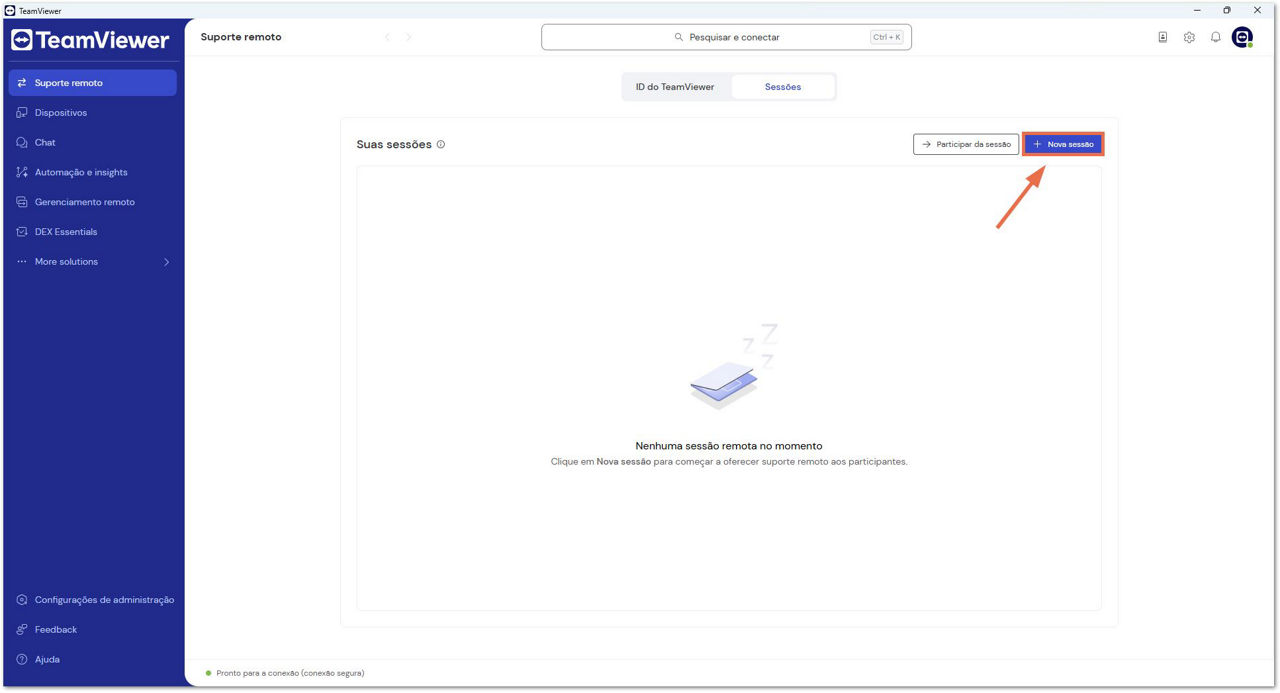
Task: Click the Ajuda question mark icon
Action: (x=22, y=660)
